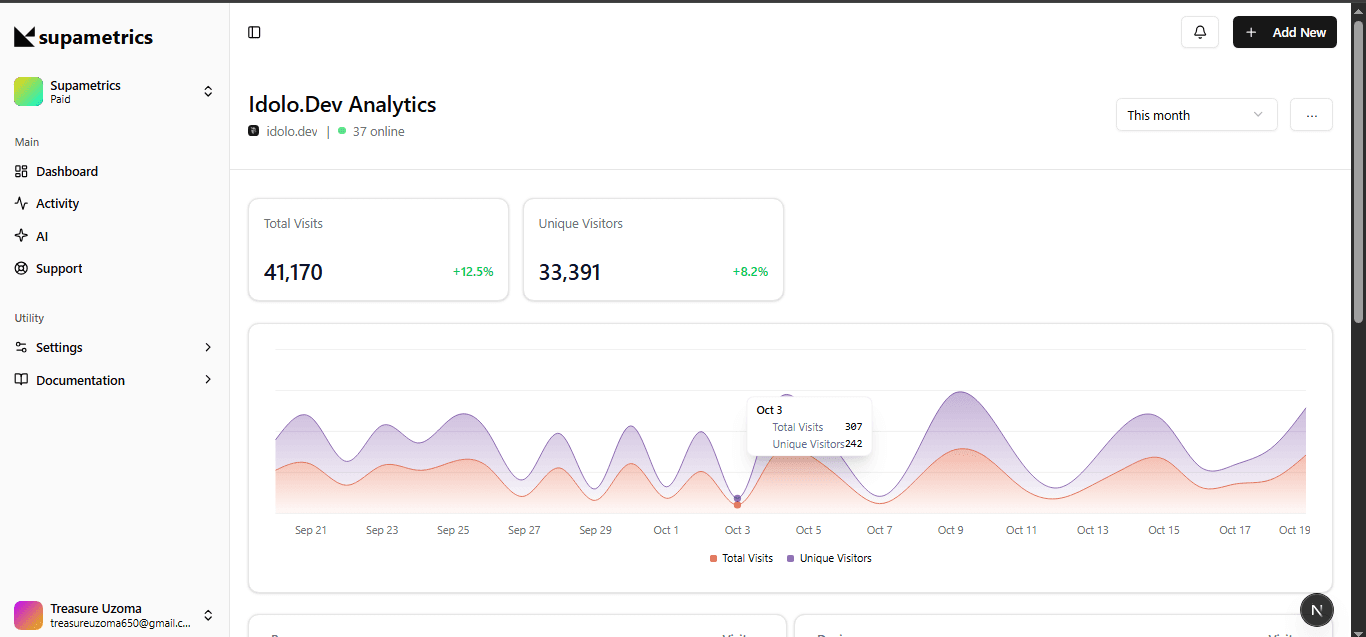Toggle Total Visits series in legend
Viewport: 1366px width, 637px height.
tap(741, 558)
